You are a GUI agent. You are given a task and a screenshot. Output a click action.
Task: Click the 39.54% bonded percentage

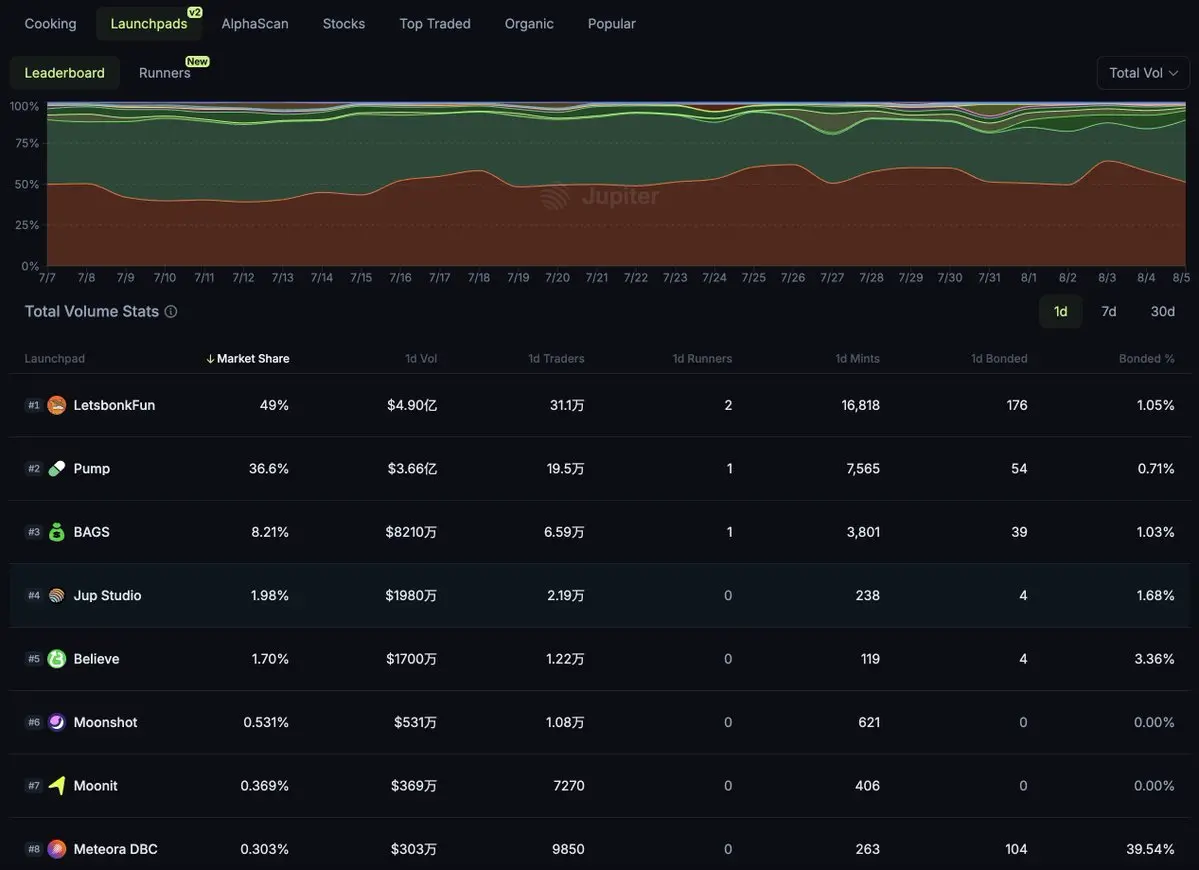point(1151,849)
